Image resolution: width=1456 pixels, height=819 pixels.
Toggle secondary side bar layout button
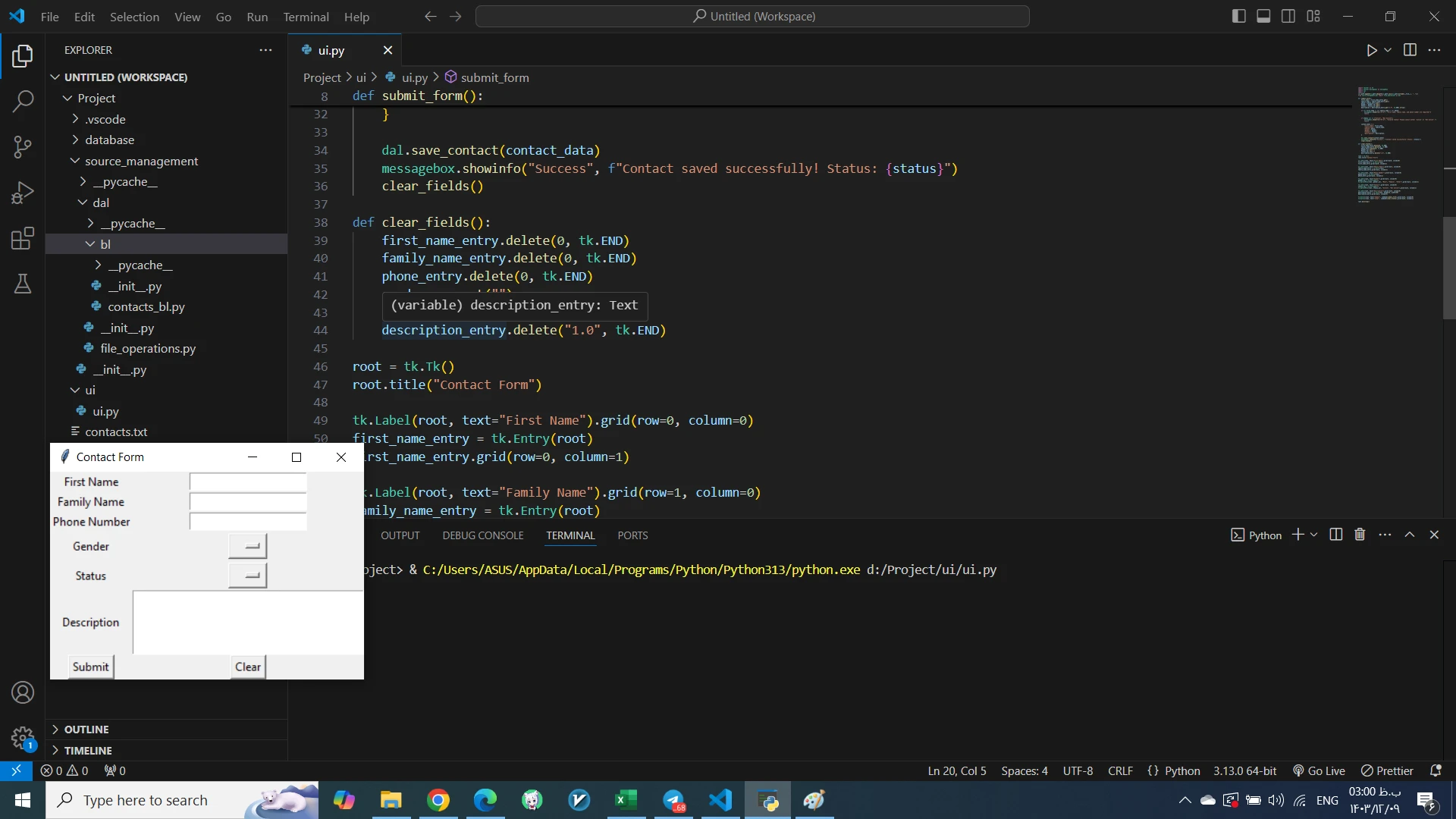coord(1288,16)
